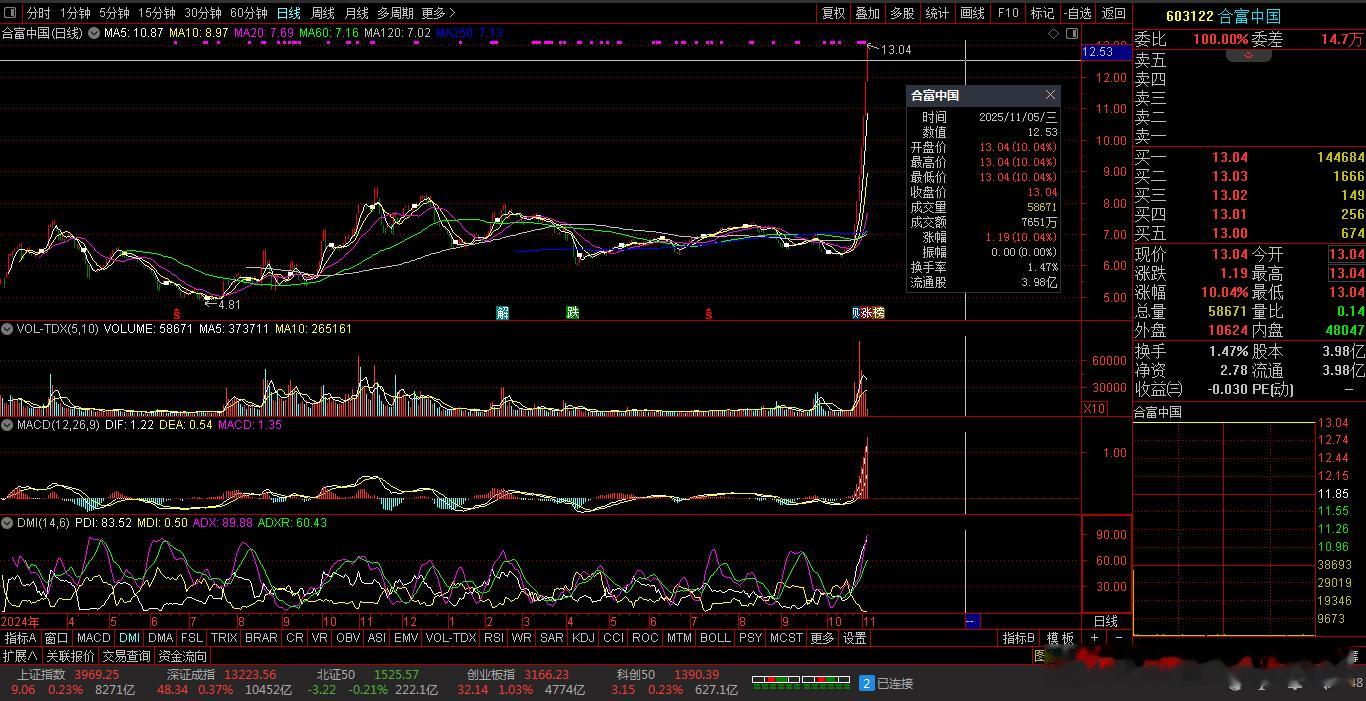The height and width of the screenshot is (701, 1366).
Task: Expand the 扩展 panel
Action: pyautogui.click(x=20, y=656)
